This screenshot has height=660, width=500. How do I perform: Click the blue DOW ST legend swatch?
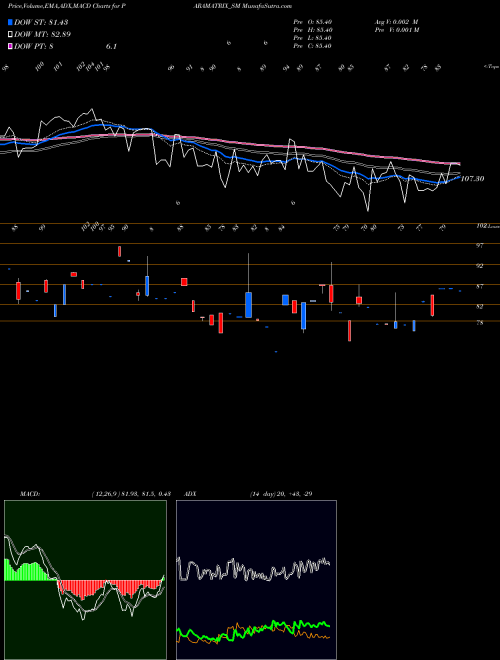point(10,22)
